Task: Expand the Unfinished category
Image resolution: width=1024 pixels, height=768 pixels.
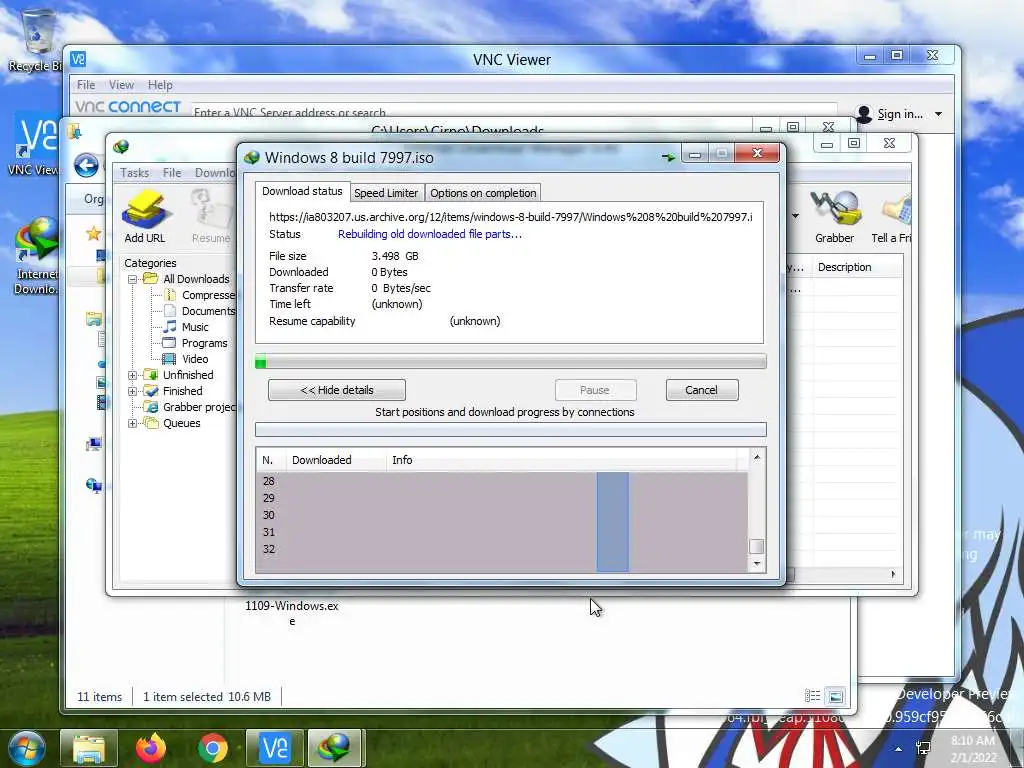Action: (132, 375)
